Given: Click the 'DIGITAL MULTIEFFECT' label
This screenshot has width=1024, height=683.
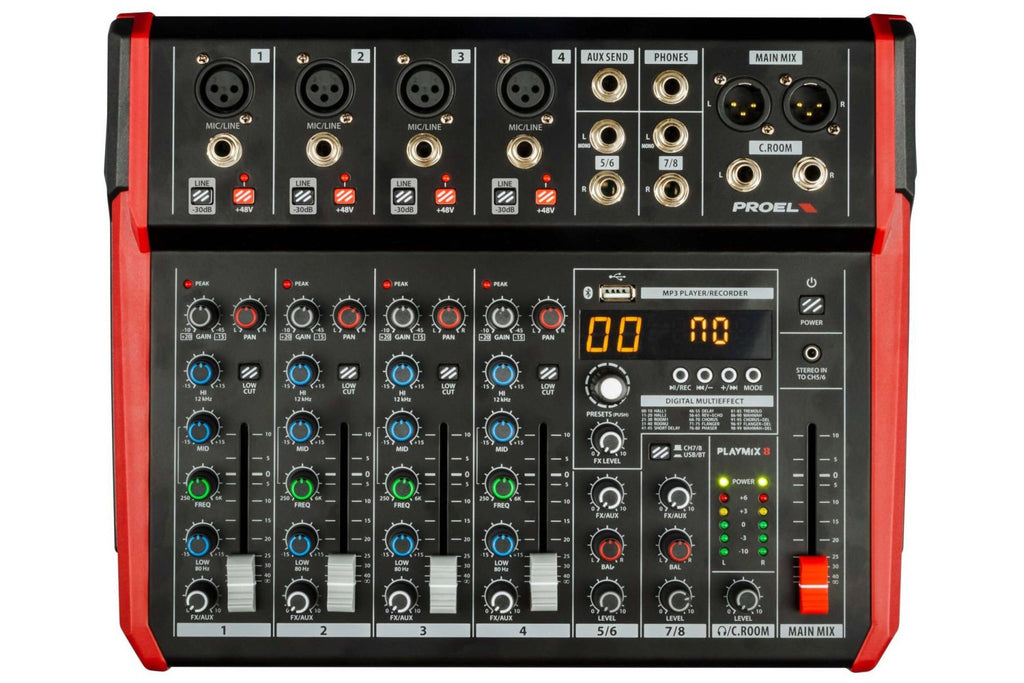Looking at the screenshot, I should tap(707, 401).
